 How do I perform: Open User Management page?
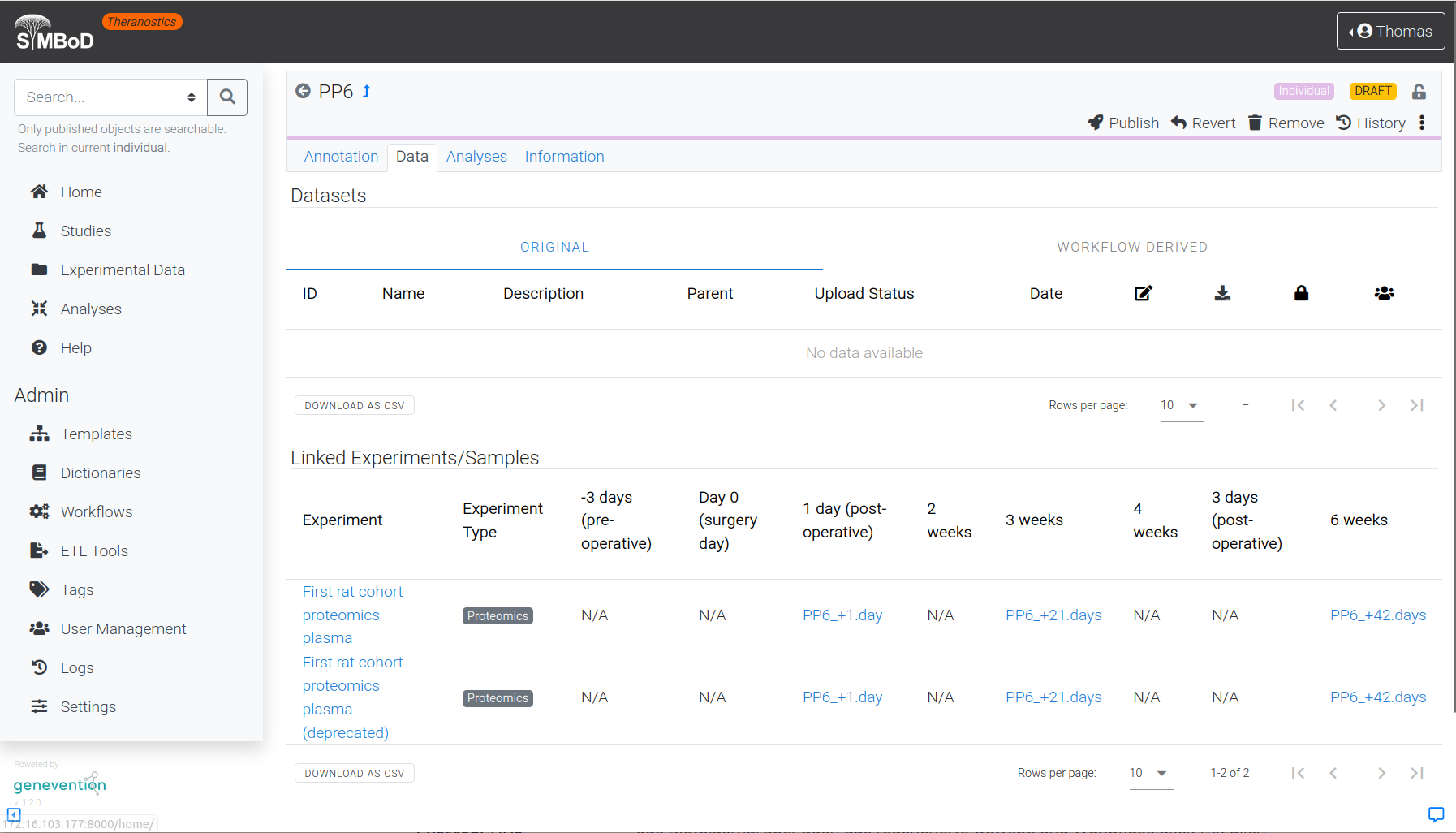pyautogui.click(x=123, y=629)
